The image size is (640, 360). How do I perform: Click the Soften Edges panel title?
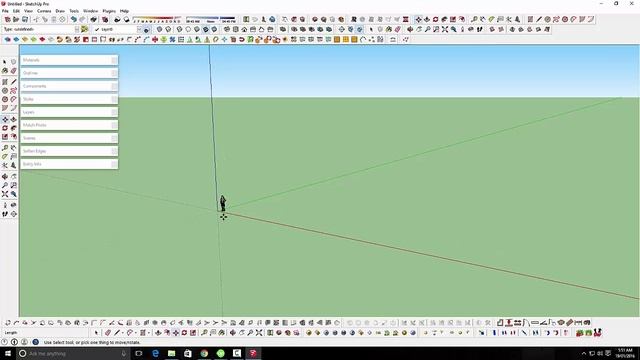coord(34,151)
